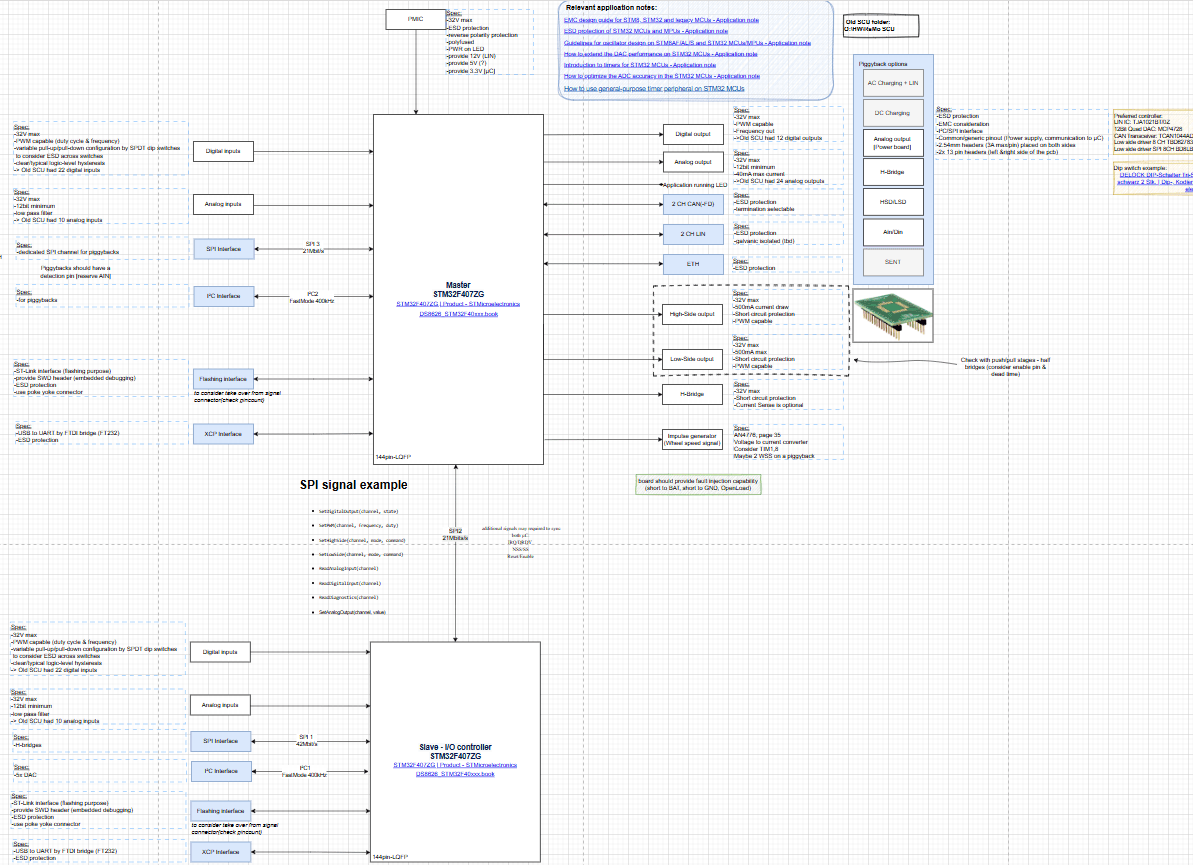Screen dimensions: 1193x865
Task: Select the SENT piggyback option
Action: (892, 262)
